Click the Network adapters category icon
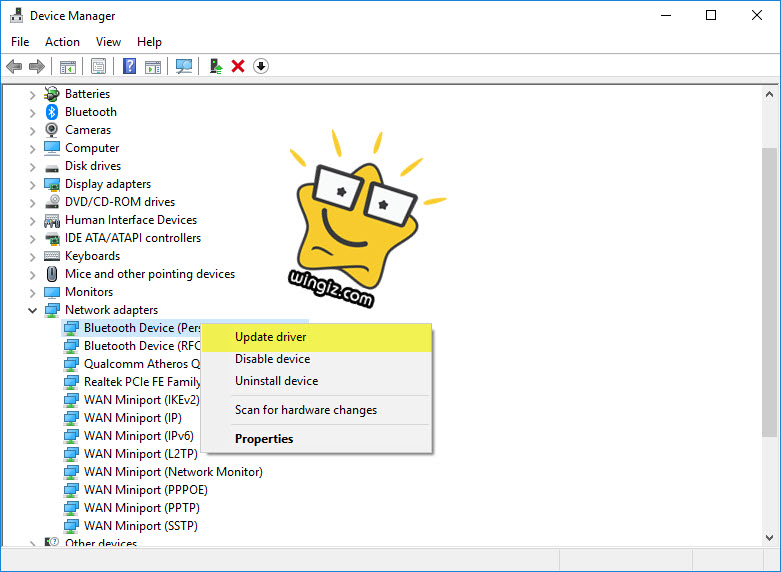 pyautogui.click(x=52, y=310)
